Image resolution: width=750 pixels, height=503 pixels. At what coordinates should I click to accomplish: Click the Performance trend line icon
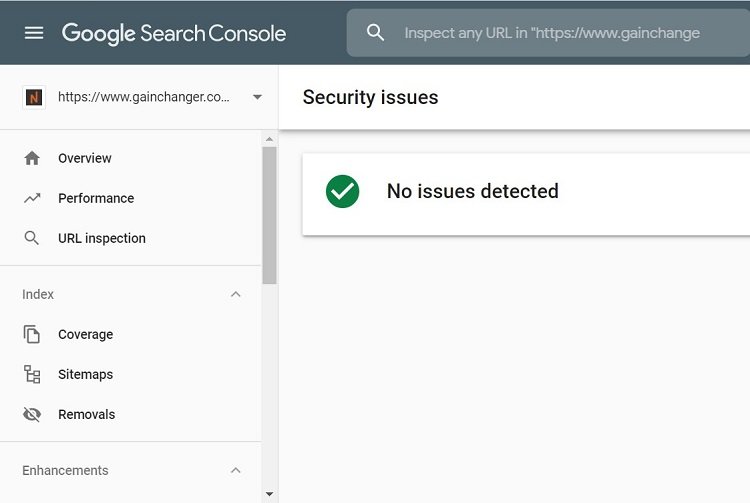pos(32,198)
